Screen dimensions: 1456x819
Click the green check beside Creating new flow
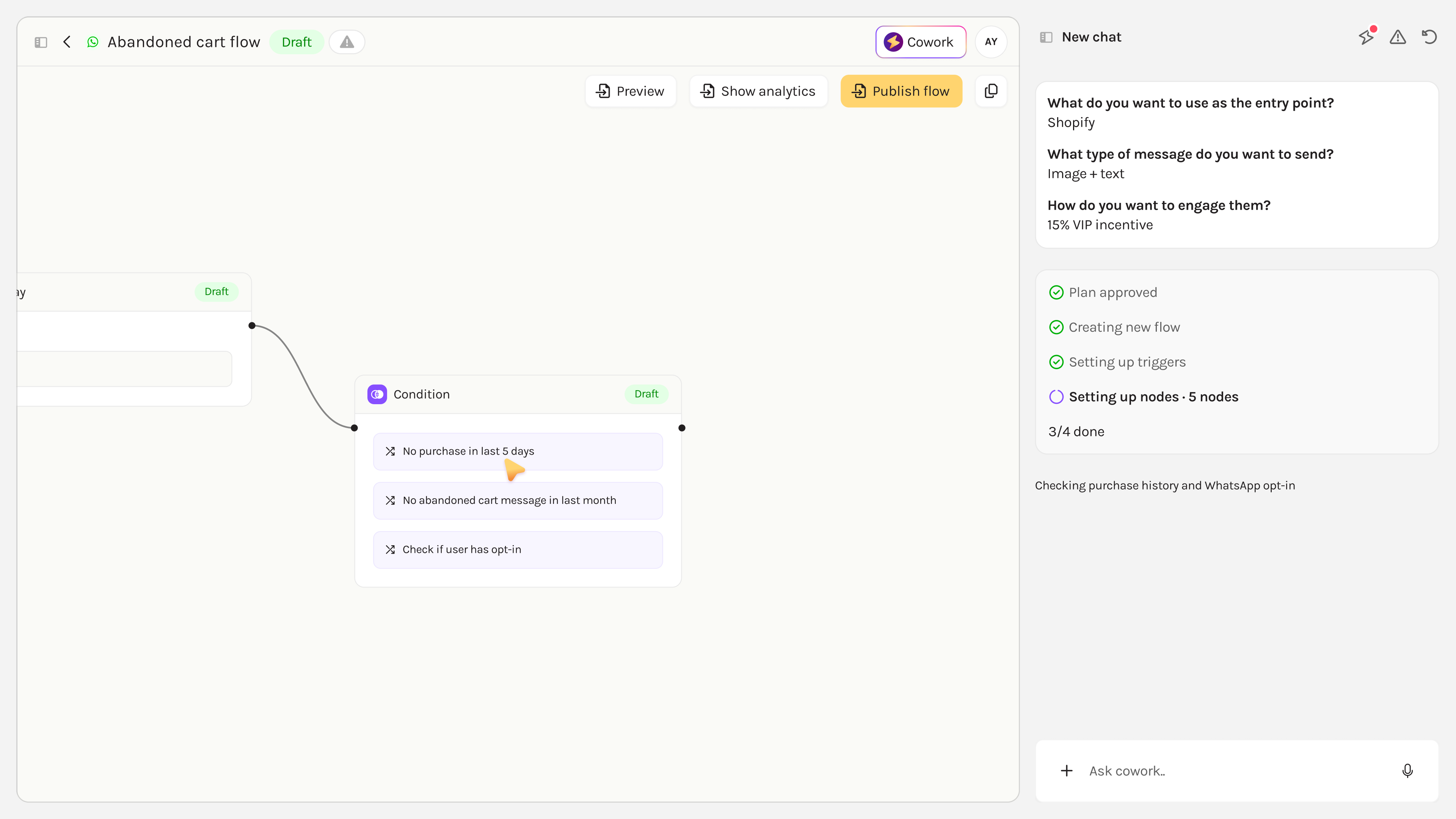tap(1056, 327)
